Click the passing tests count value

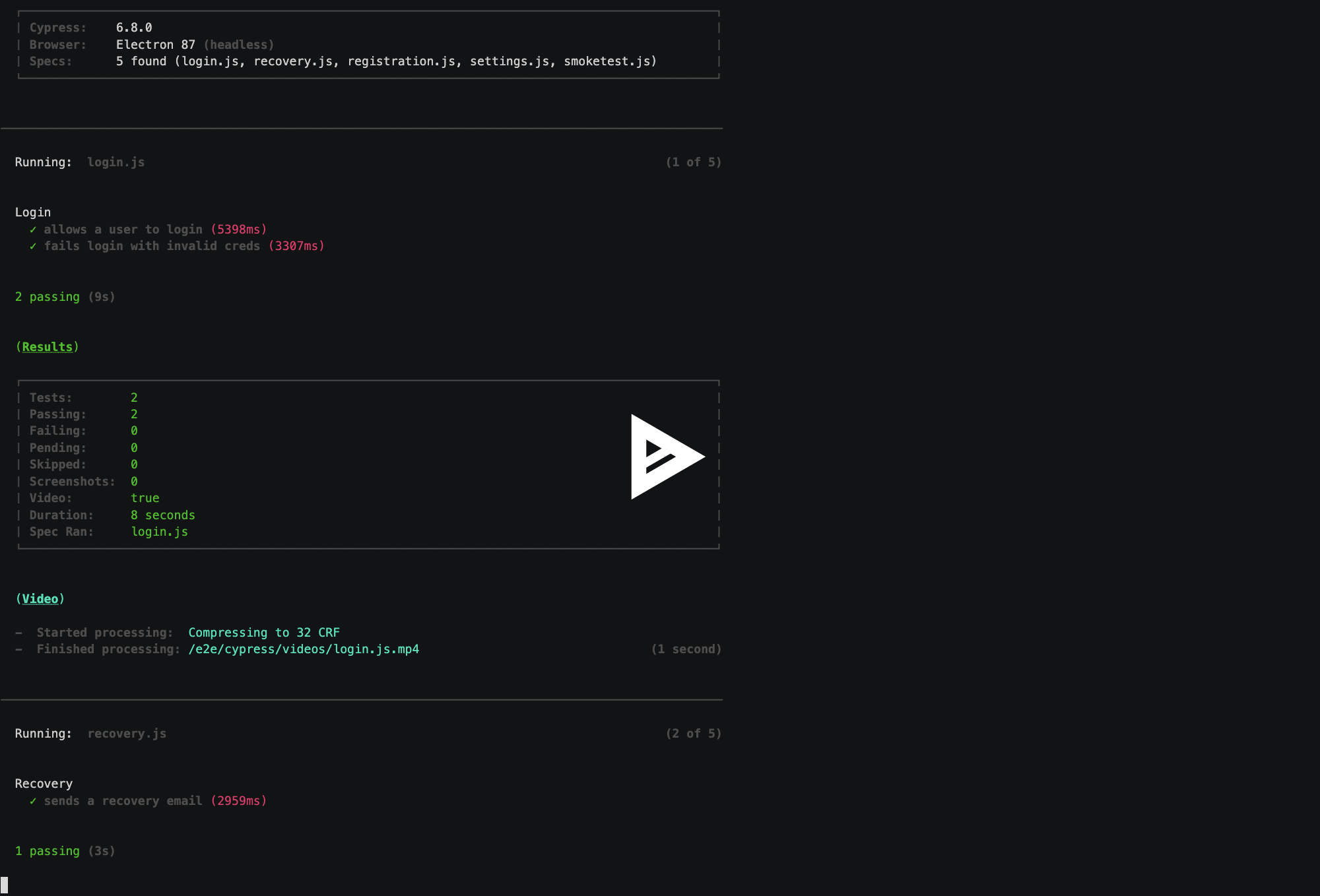(x=133, y=413)
